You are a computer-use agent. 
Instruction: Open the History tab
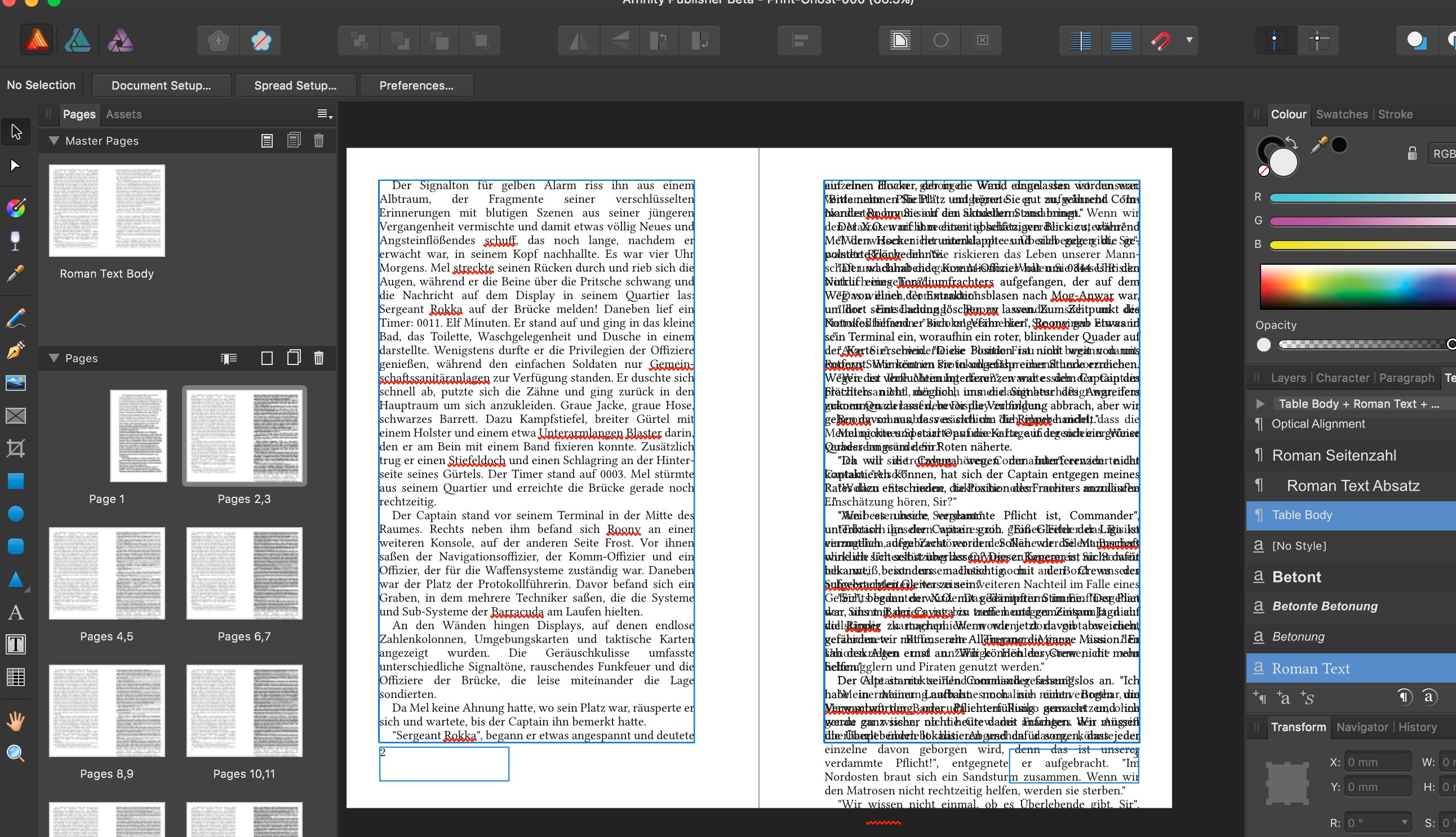[1418, 727]
